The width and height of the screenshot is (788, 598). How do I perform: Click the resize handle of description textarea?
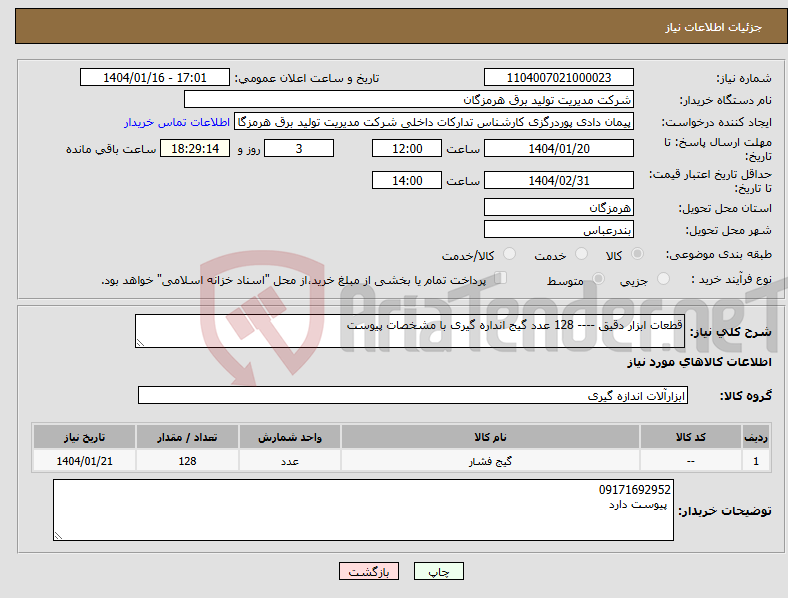click(x=140, y=343)
